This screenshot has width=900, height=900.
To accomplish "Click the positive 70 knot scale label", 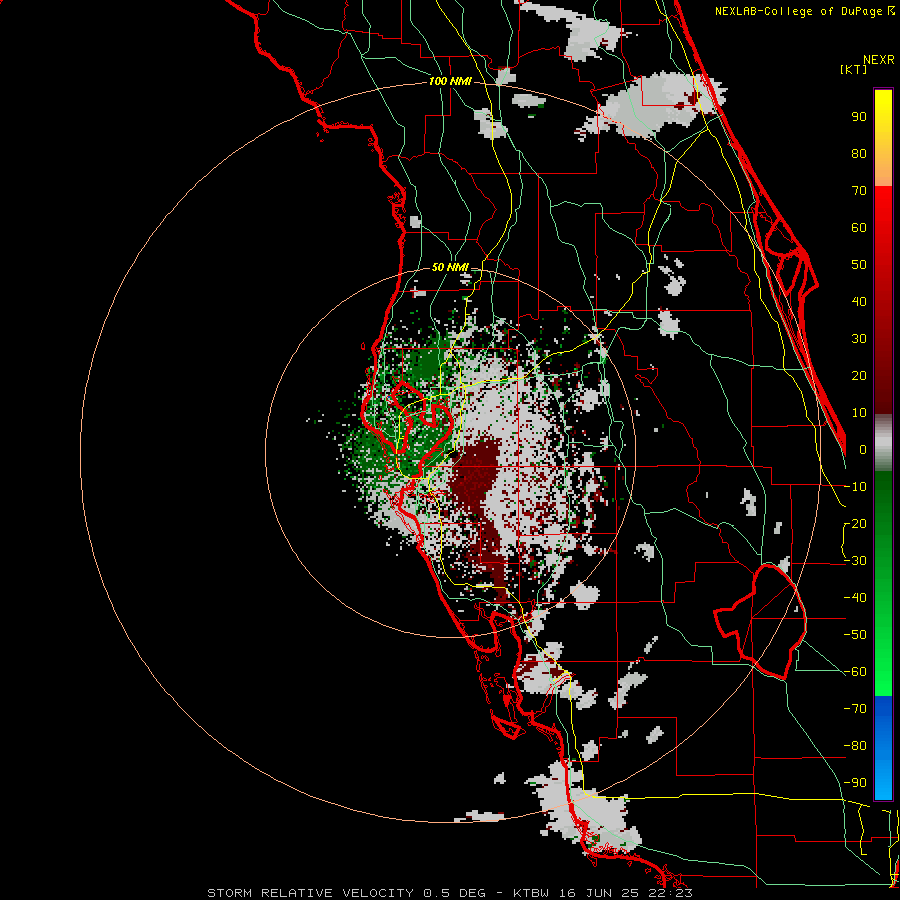I will tap(859, 191).
